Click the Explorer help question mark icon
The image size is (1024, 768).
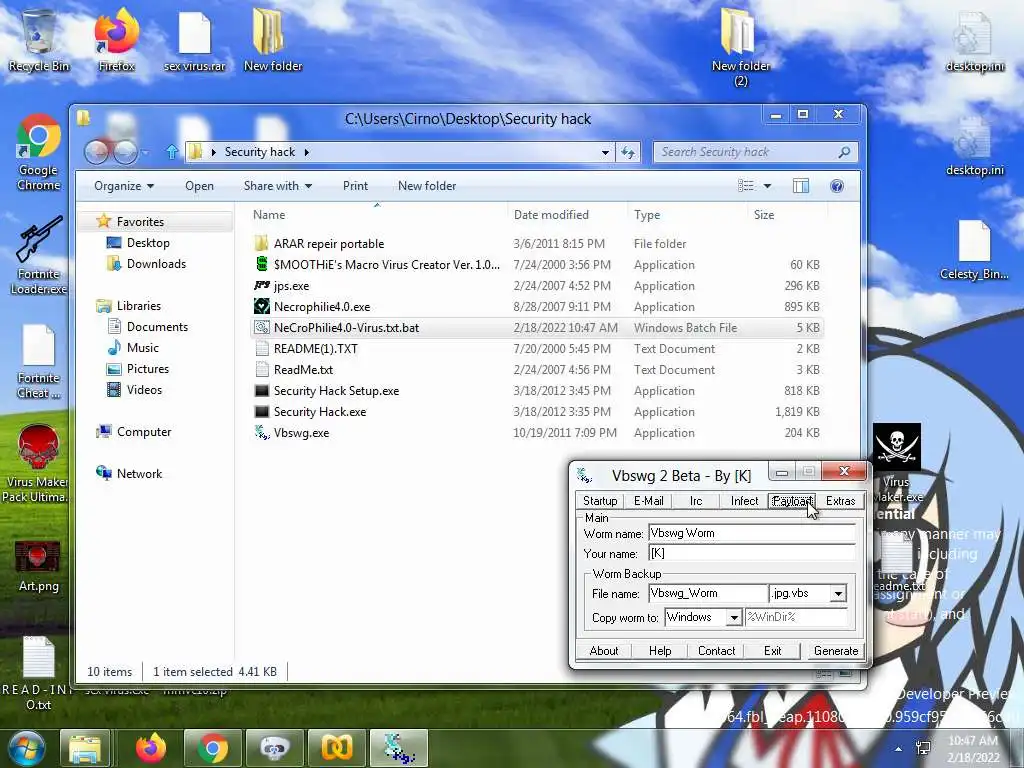[837, 186]
